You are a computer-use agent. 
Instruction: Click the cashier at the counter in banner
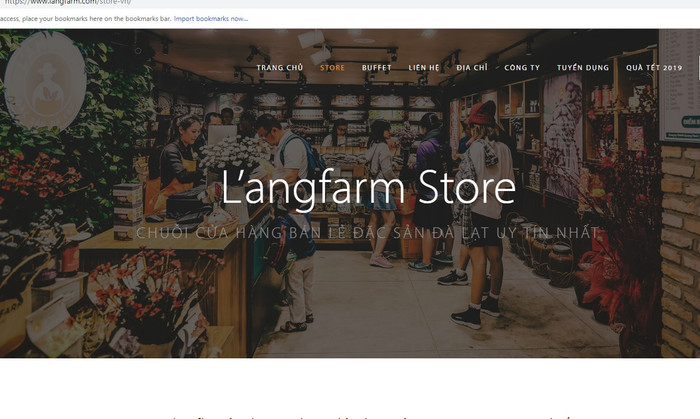(x=177, y=163)
